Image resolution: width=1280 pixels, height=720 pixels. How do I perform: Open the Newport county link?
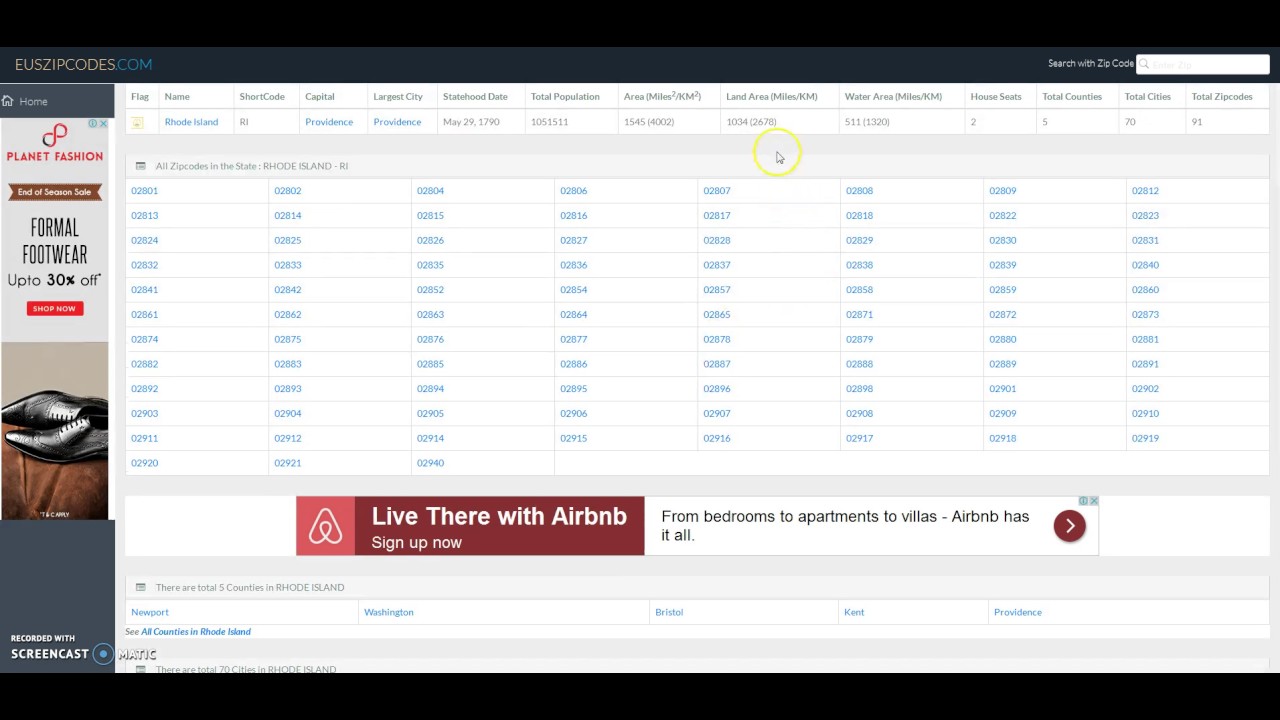click(150, 612)
